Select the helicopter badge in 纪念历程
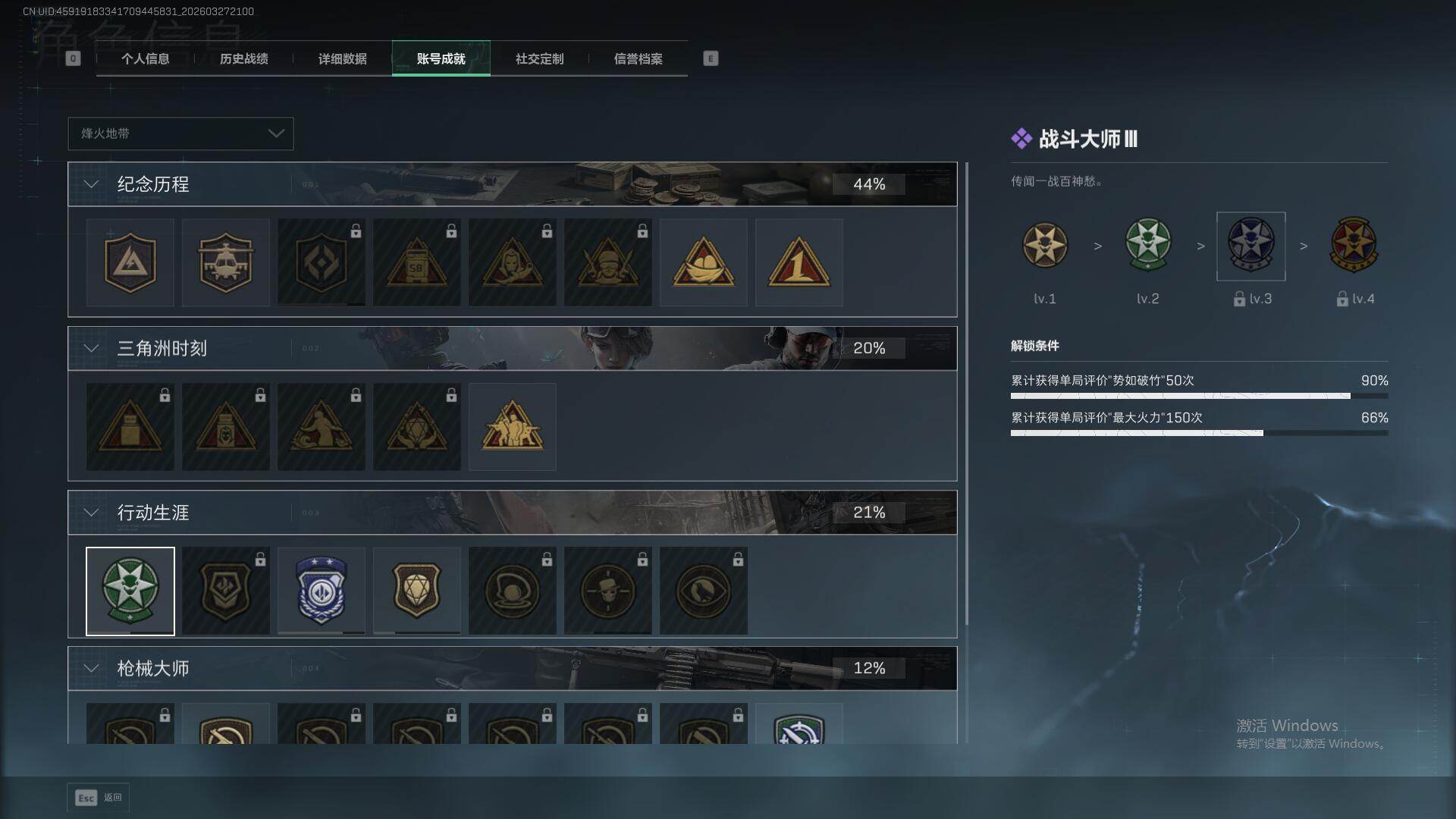This screenshot has width=1456, height=819. coord(225,262)
